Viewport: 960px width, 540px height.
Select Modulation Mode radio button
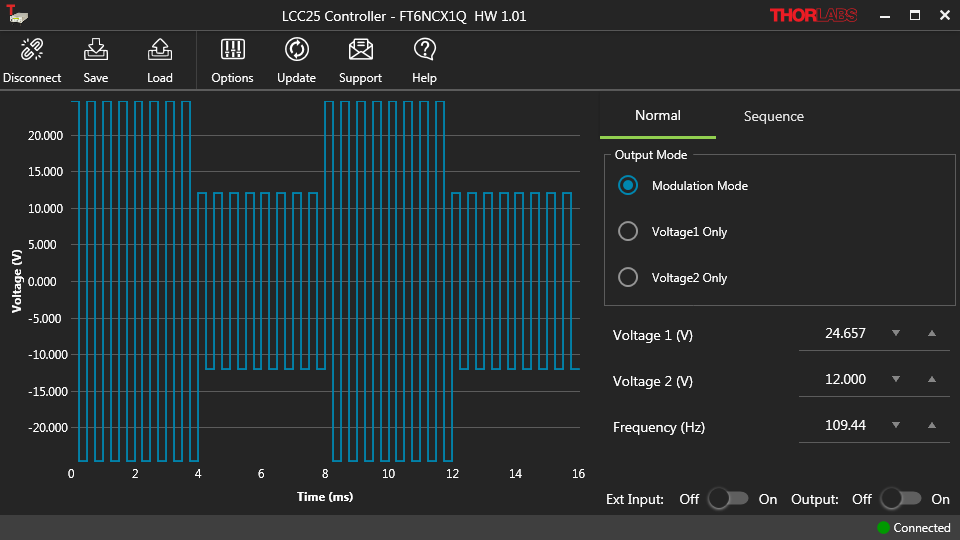628,185
